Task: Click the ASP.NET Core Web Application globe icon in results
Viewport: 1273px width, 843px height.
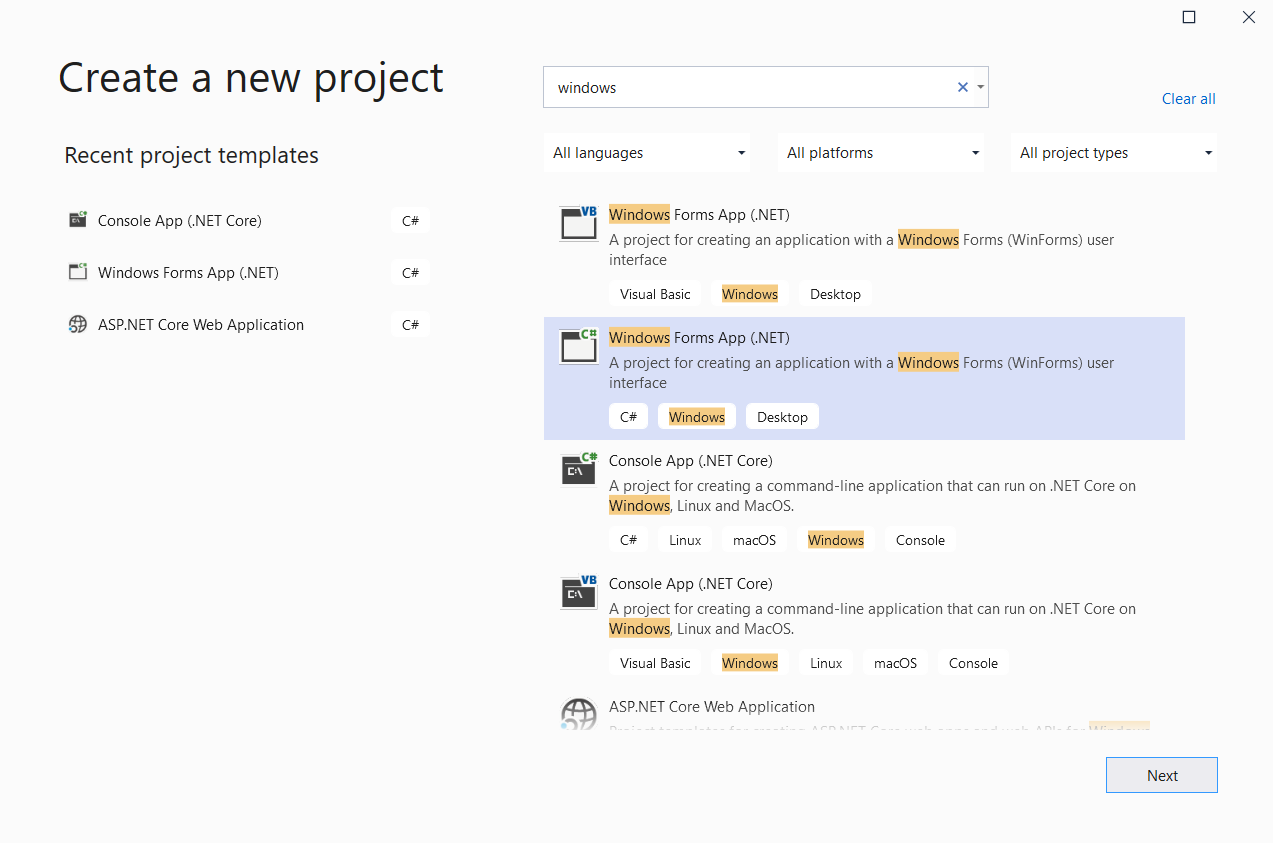Action: pos(578,714)
